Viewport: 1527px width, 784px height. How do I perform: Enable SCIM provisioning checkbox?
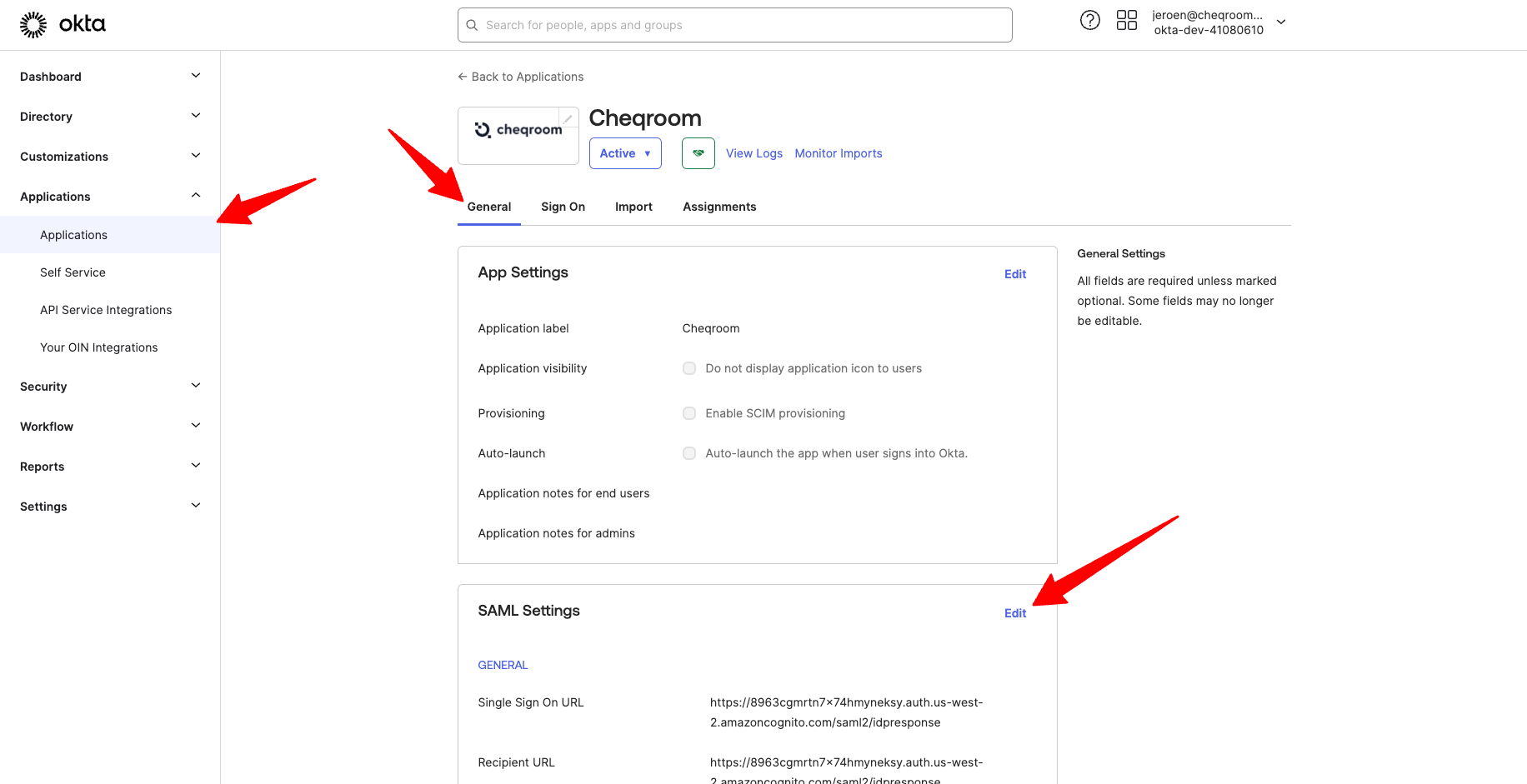tap(689, 413)
